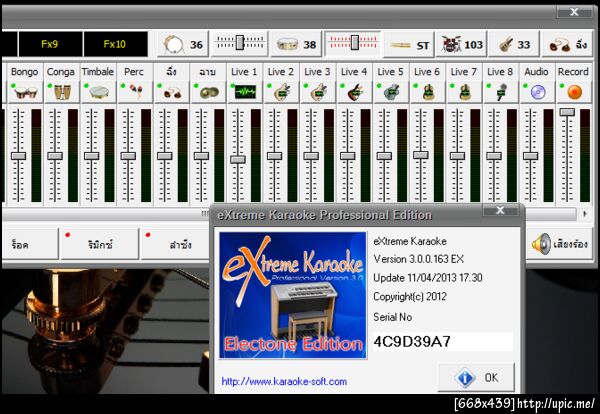Click the Live 1 waveform icon
The image size is (600, 414).
(245, 92)
